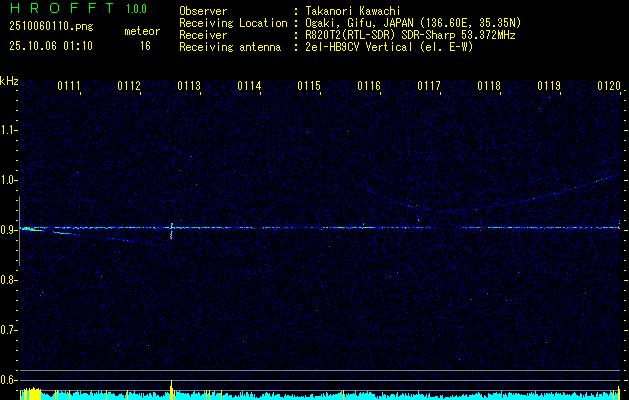This screenshot has height=400, width=629.
Task: Click the 0111 time marker
Action: 69,85
